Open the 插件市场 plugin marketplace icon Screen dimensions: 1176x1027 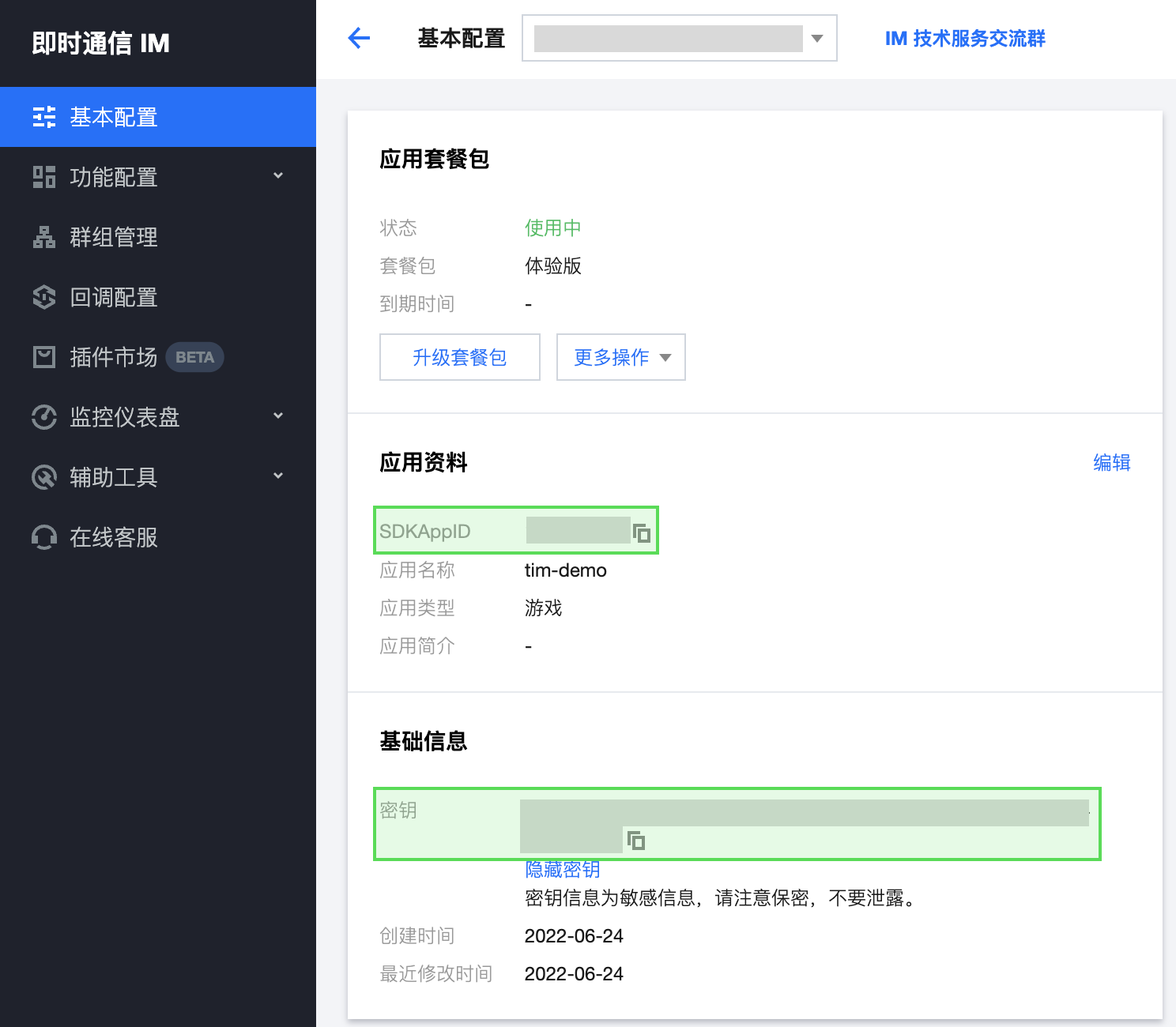point(44,357)
